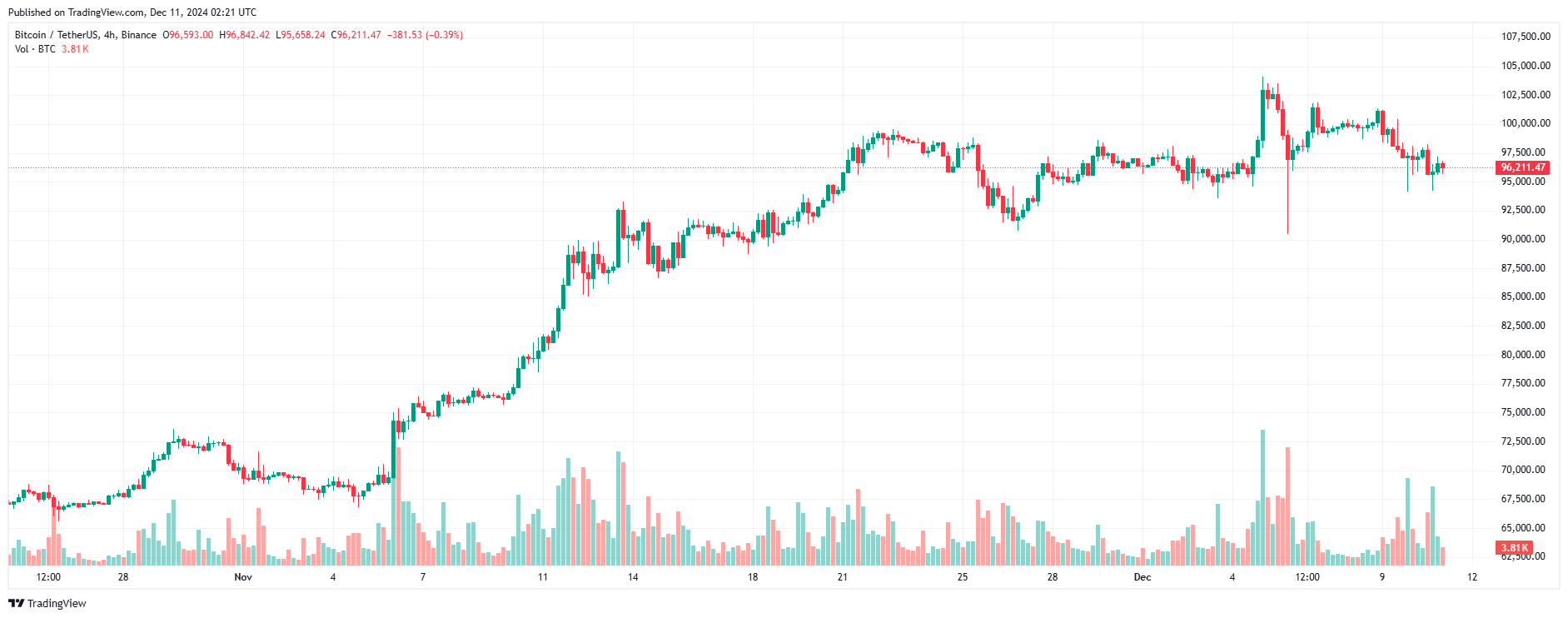1568x618 pixels.
Task: Click the 7 date label on time axis
Action: click(423, 577)
